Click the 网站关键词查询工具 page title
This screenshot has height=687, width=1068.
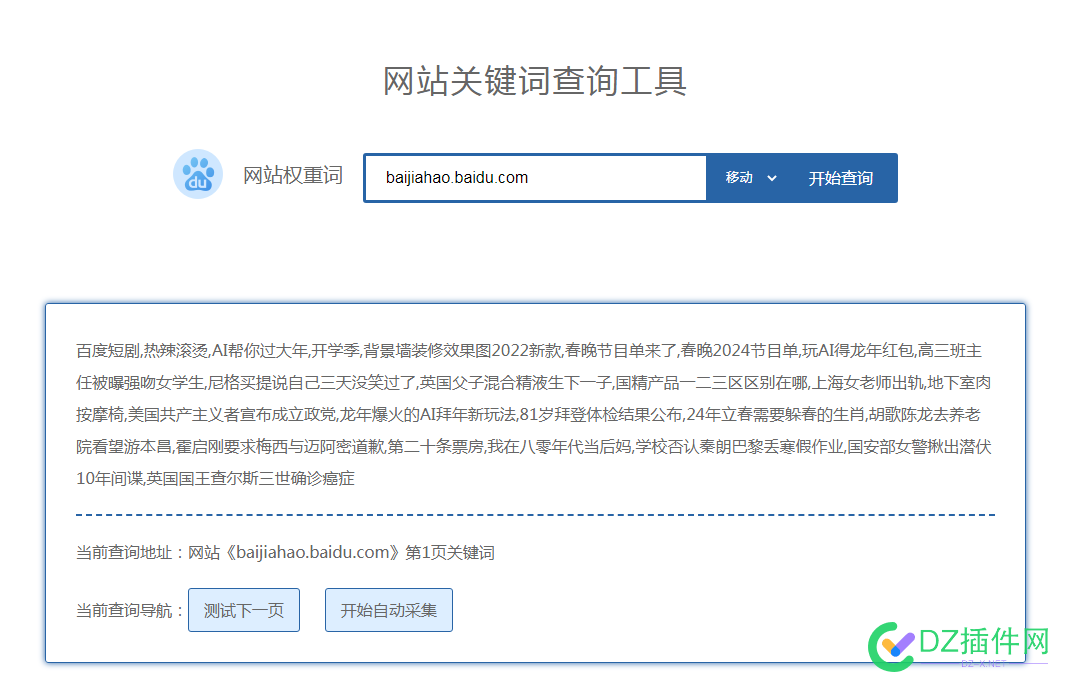pyautogui.click(x=535, y=80)
